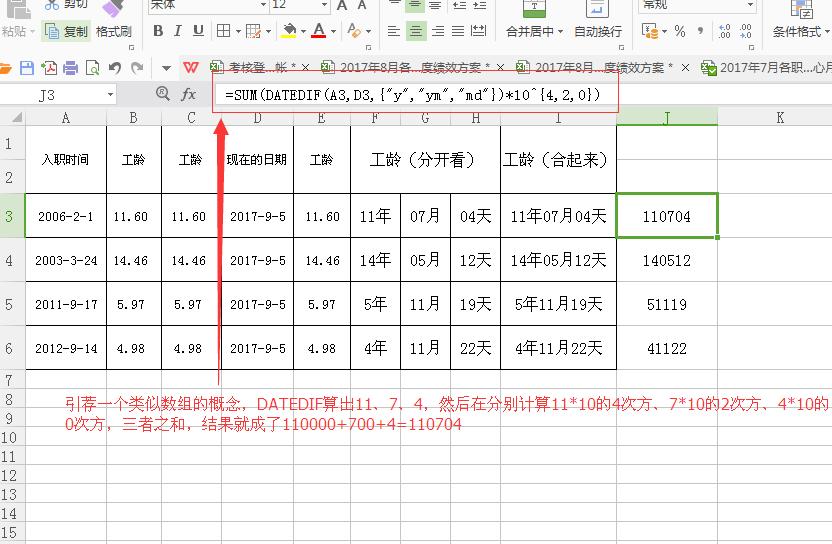Undo the last action

pos(115,68)
